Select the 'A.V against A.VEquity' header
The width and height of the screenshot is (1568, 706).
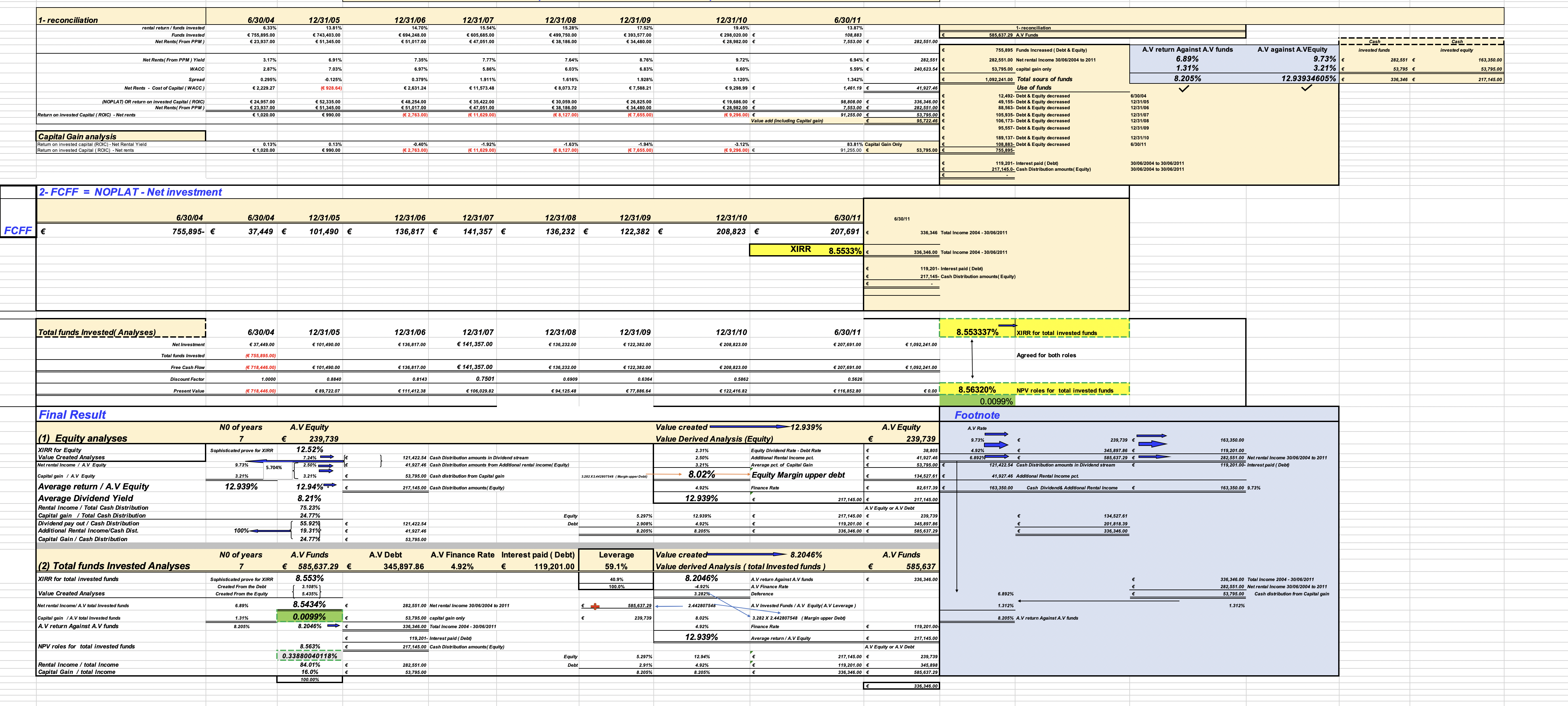point(1292,49)
